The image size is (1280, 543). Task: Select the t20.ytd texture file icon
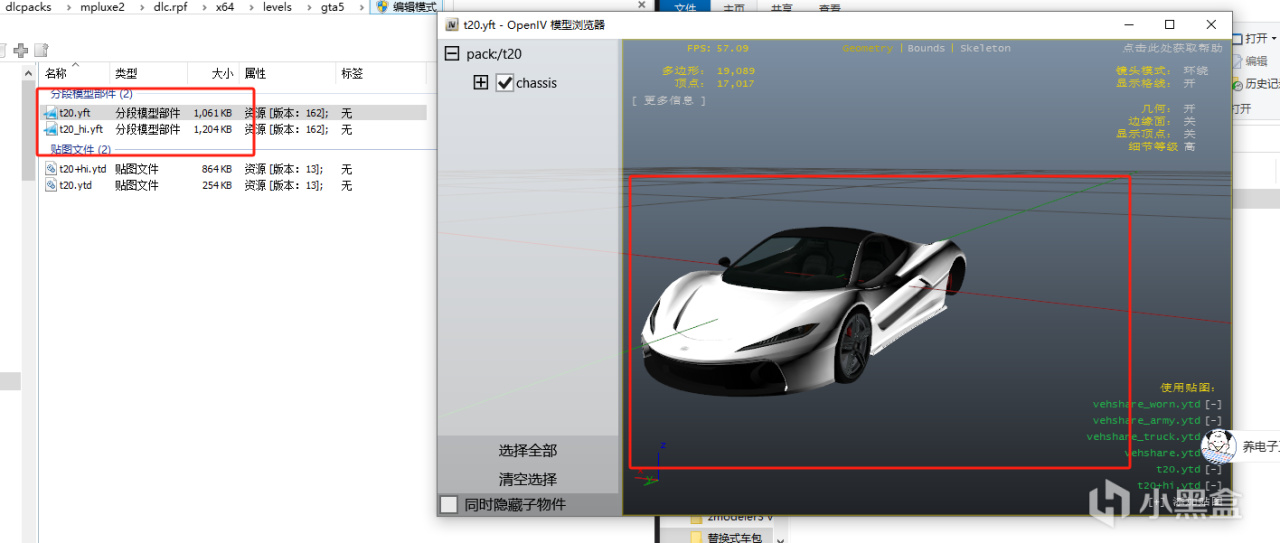50,186
